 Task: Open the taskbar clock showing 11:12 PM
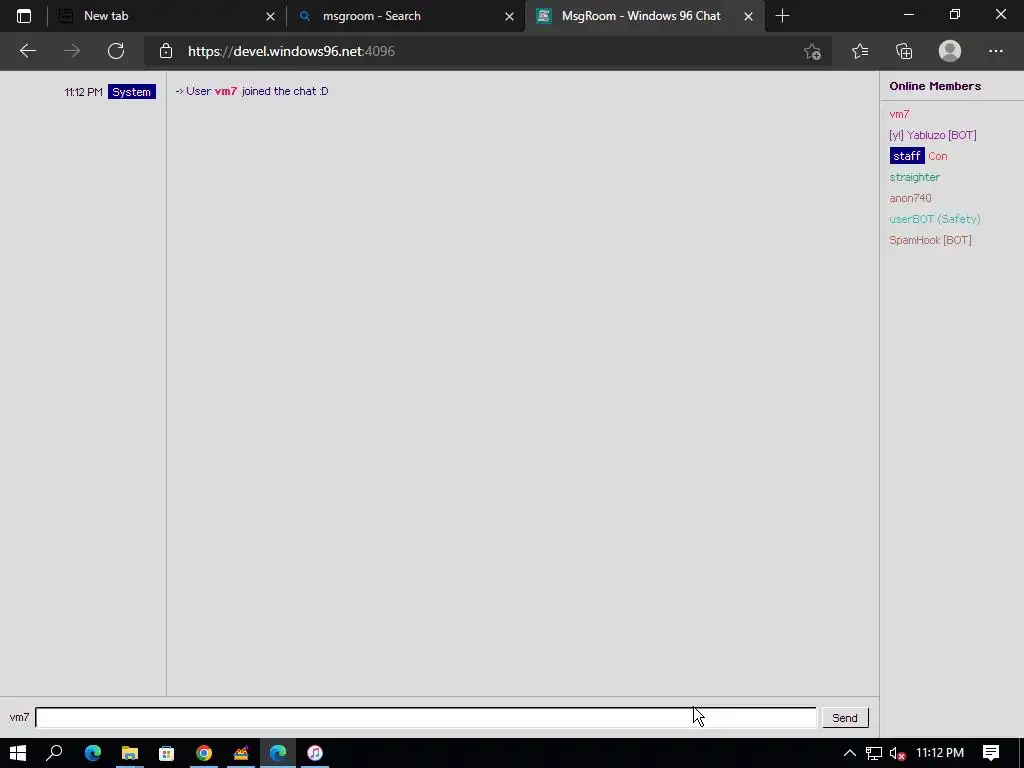click(940, 753)
